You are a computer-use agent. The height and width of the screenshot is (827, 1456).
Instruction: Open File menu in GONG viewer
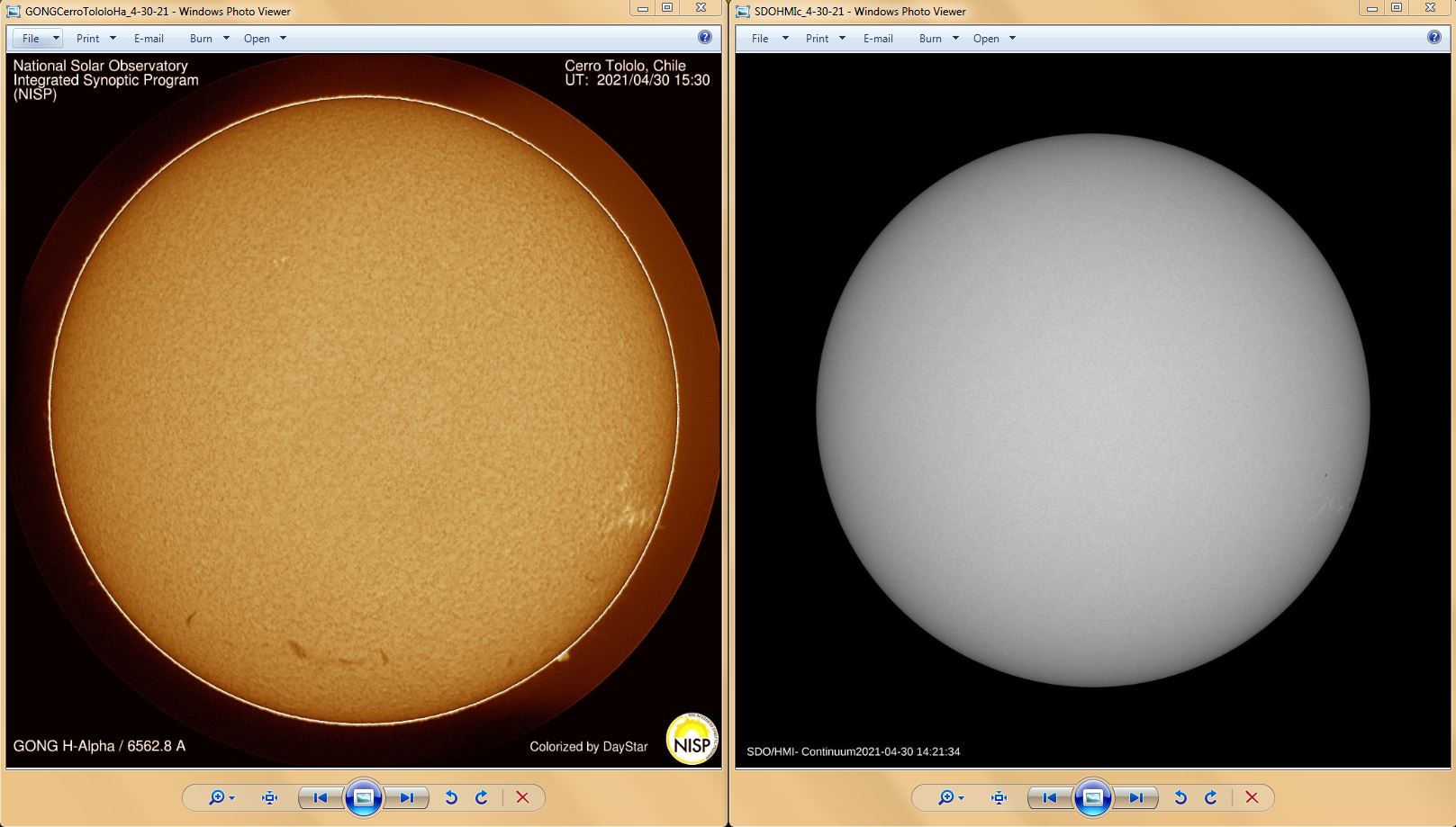pyautogui.click(x=31, y=38)
